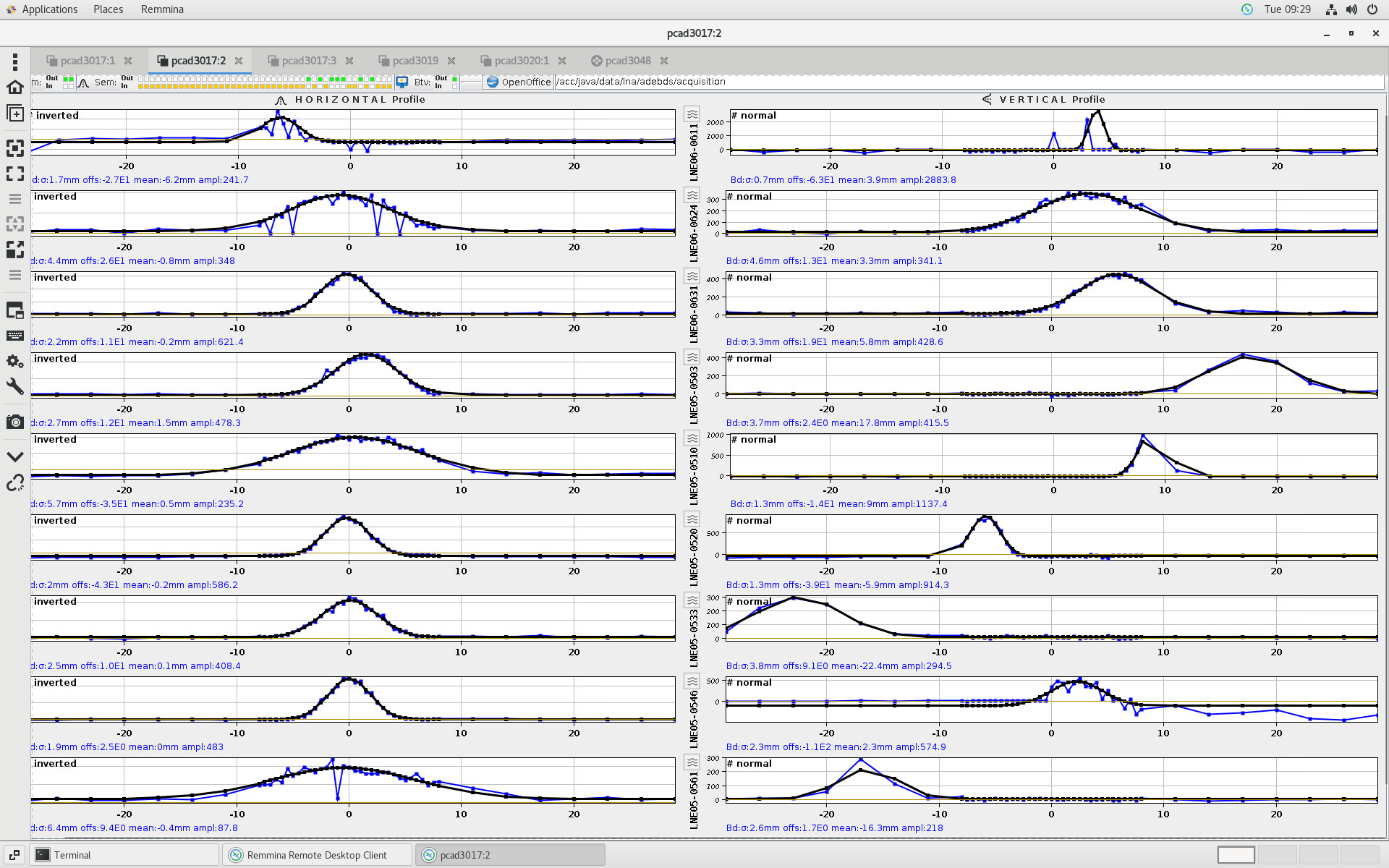
Task: Collapse the LNE05-0503 profile row expander
Action: [692, 357]
